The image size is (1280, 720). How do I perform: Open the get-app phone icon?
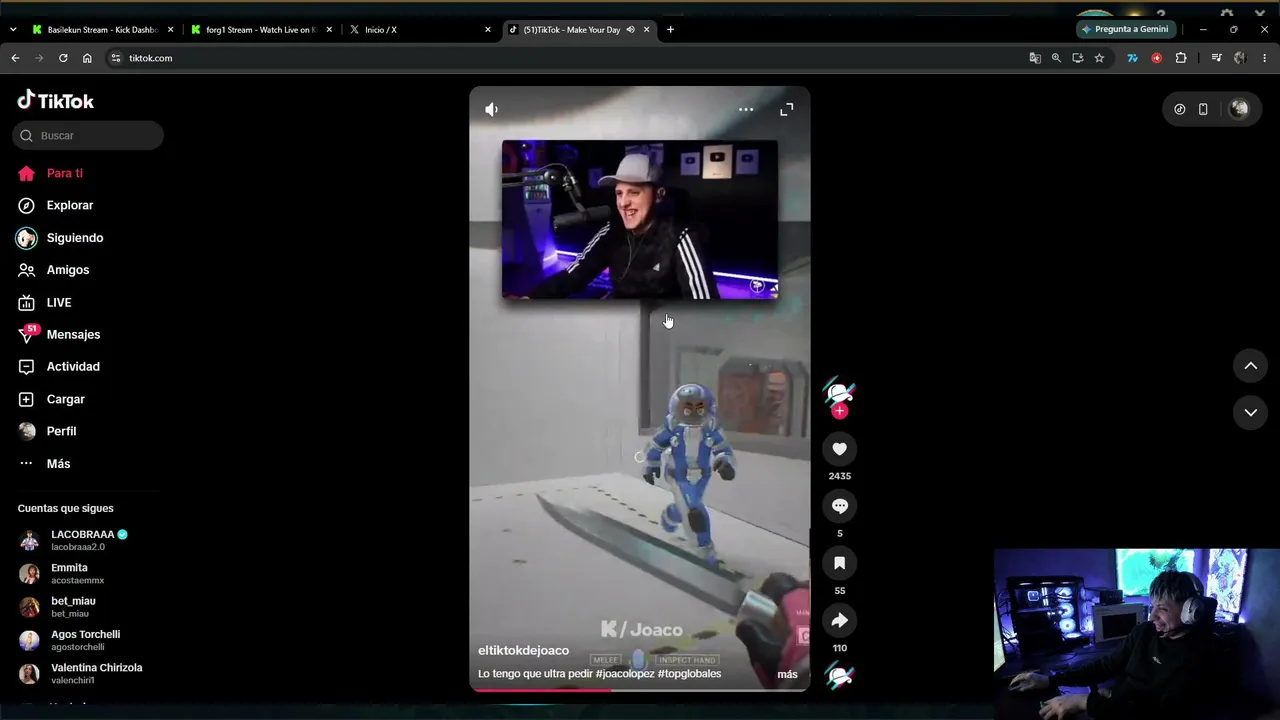(x=1203, y=109)
